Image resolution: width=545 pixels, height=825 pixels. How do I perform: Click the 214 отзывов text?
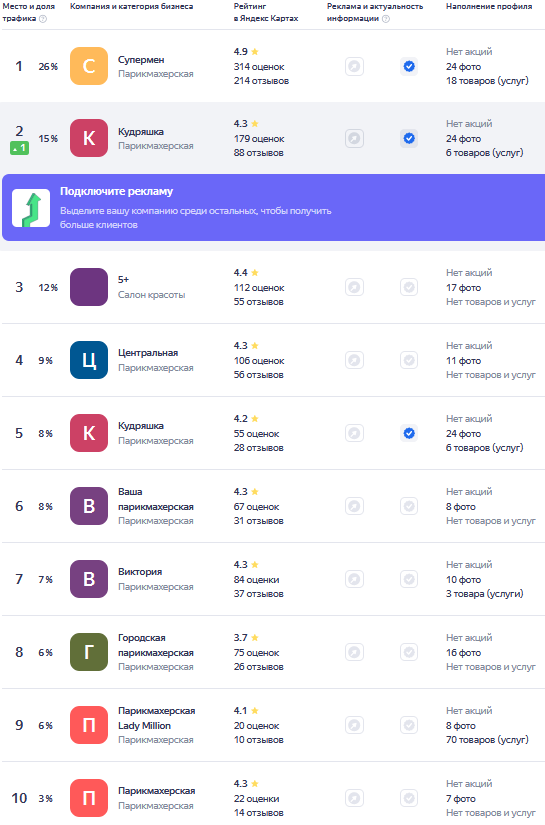click(261, 81)
